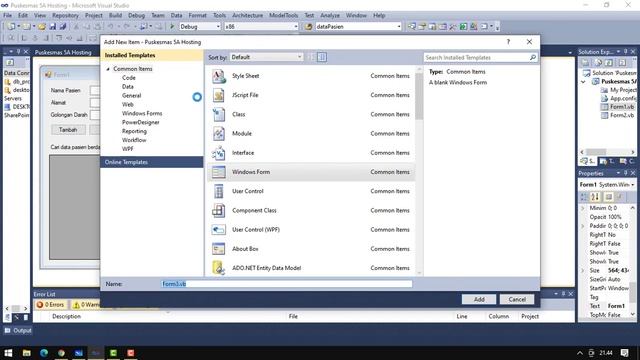Click the 0 Errors filter in Error List
The width and height of the screenshot is (640, 360).
(51, 304)
